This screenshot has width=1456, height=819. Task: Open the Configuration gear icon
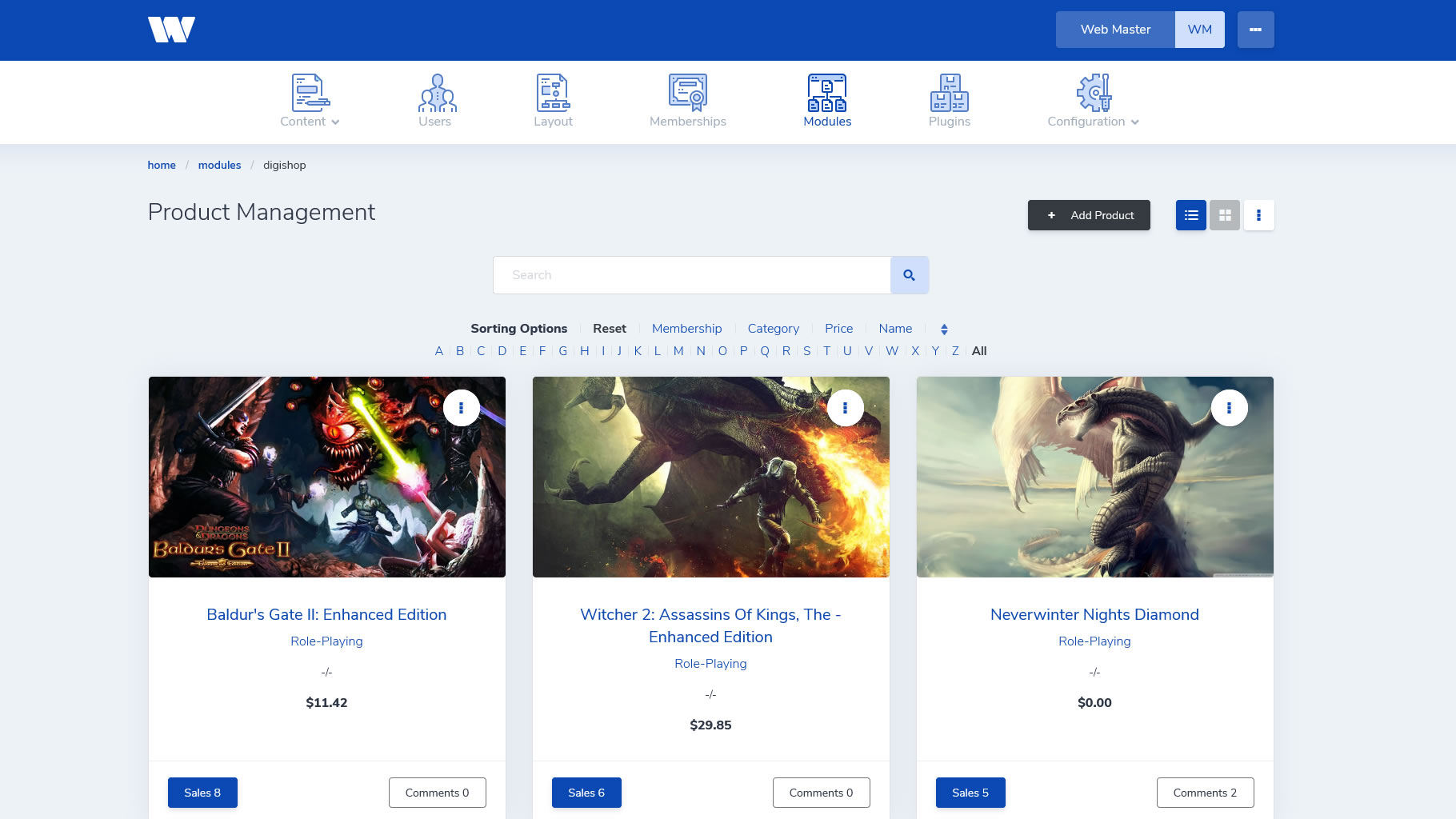pos(1094,93)
